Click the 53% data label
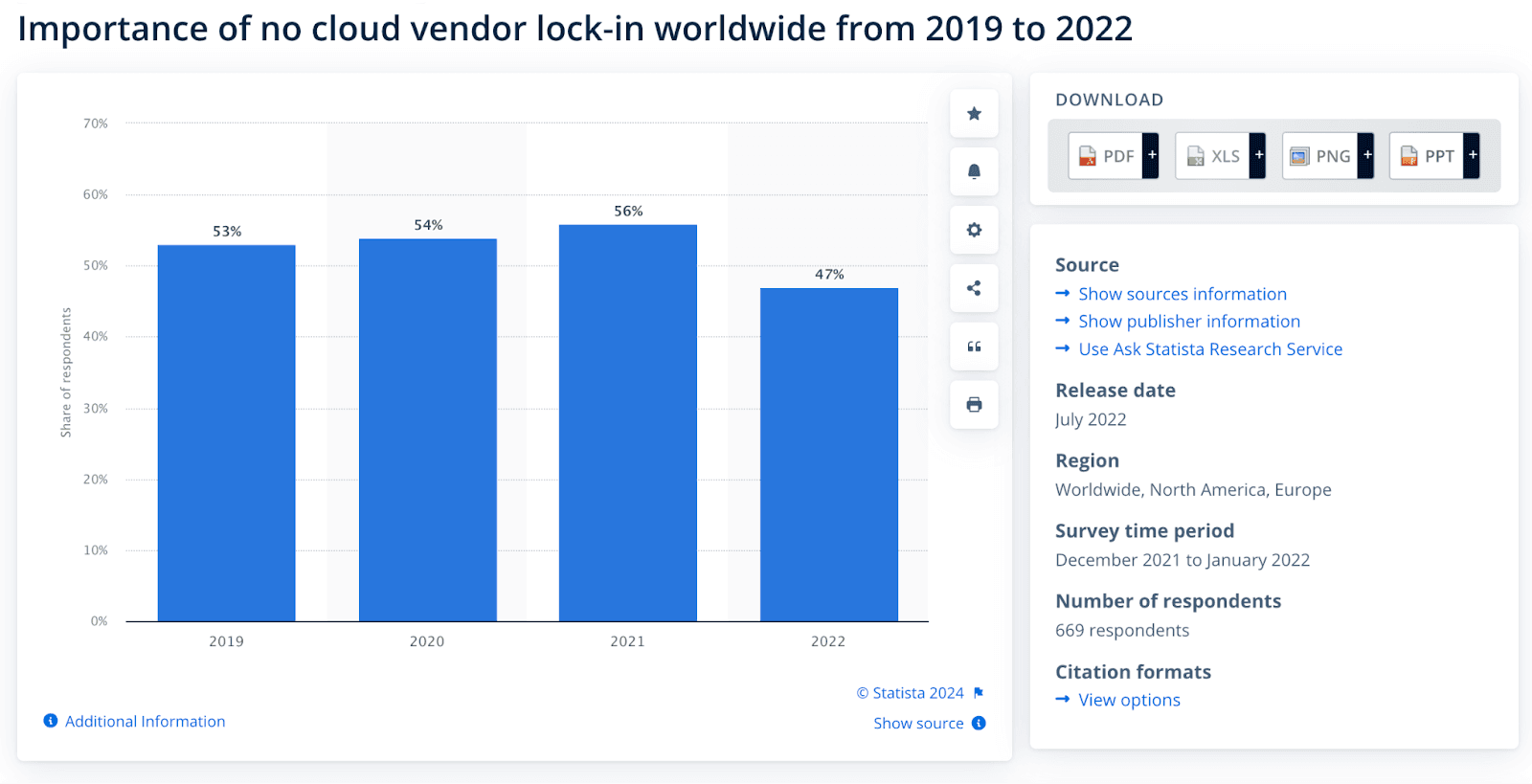This screenshot has width=1532, height=784. pyautogui.click(x=227, y=231)
